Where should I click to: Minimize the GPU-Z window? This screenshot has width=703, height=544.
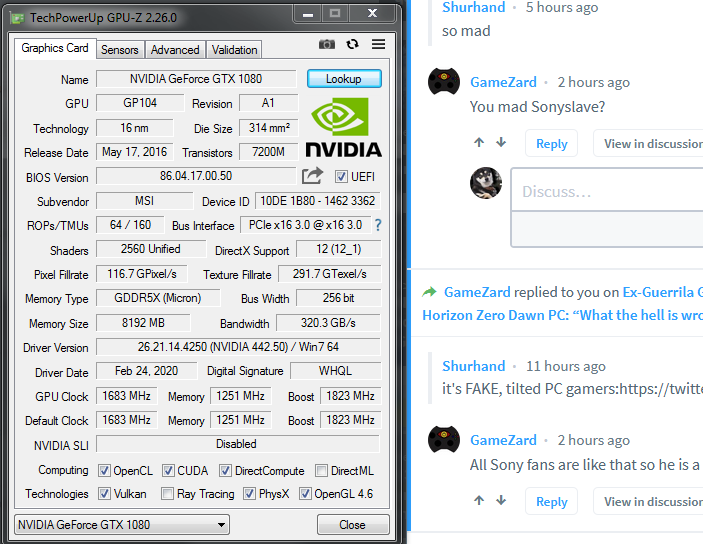click(x=308, y=13)
